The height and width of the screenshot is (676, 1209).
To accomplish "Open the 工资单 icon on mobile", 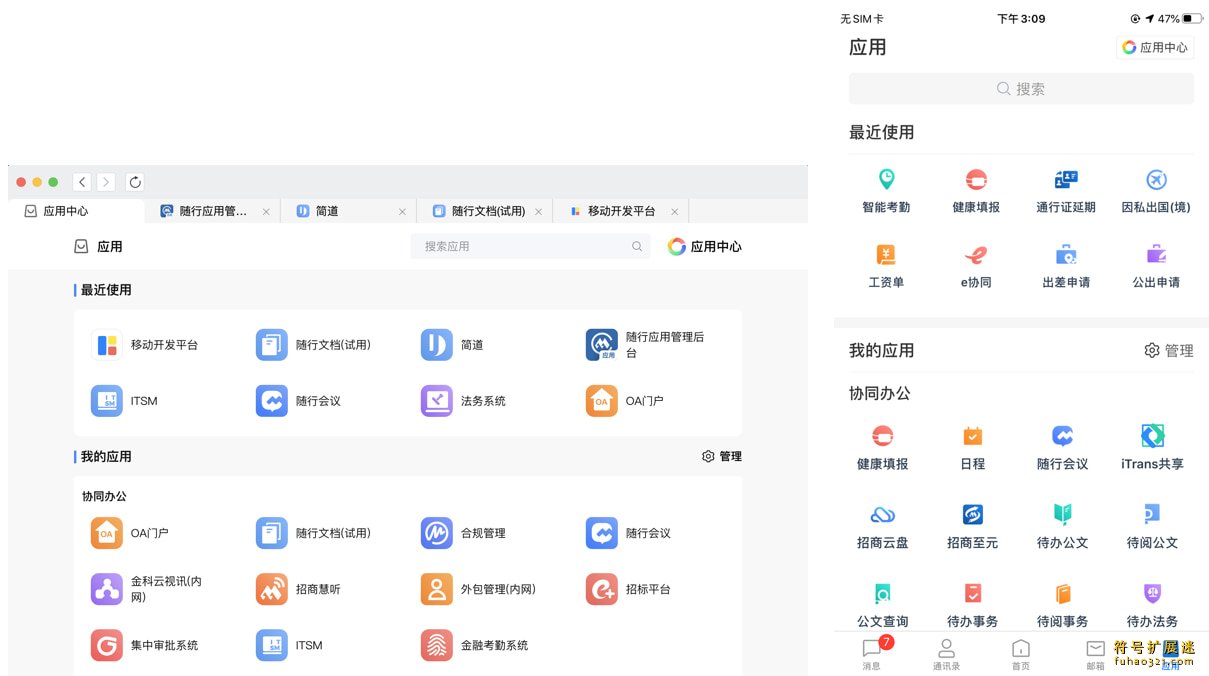I will (x=886, y=255).
